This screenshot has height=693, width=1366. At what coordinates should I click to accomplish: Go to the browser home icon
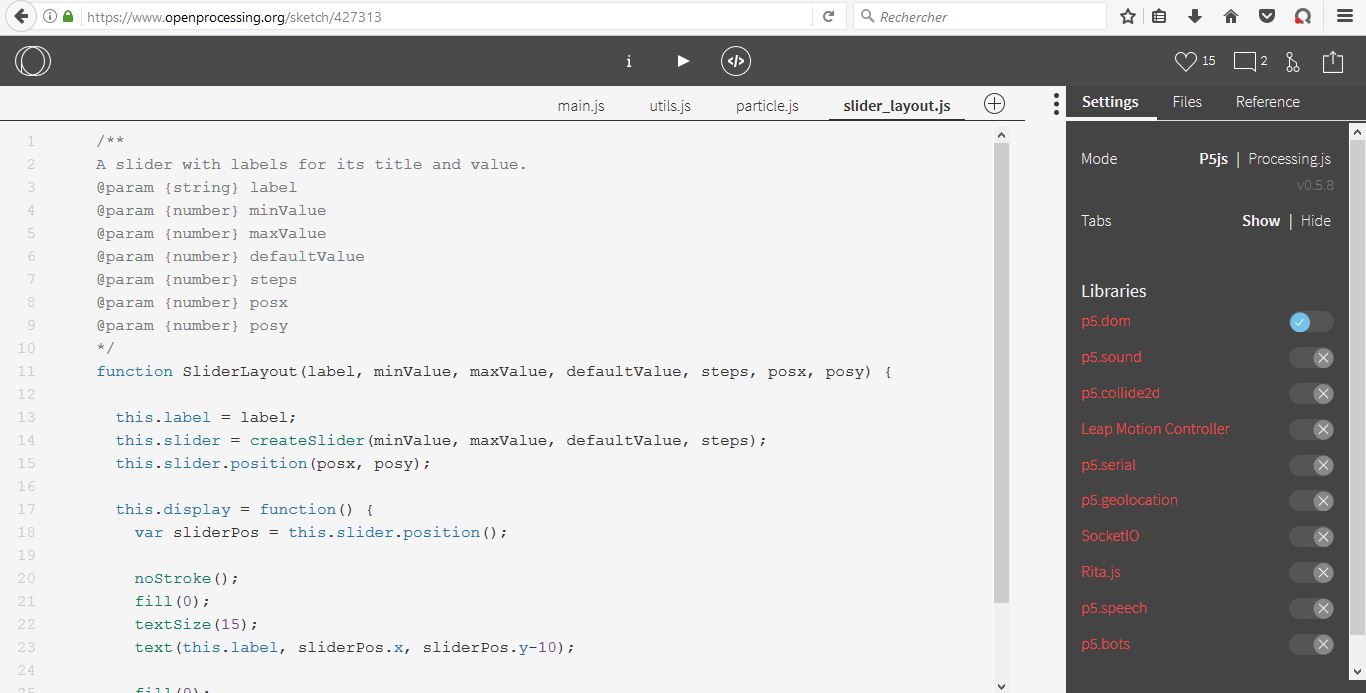click(x=1231, y=16)
